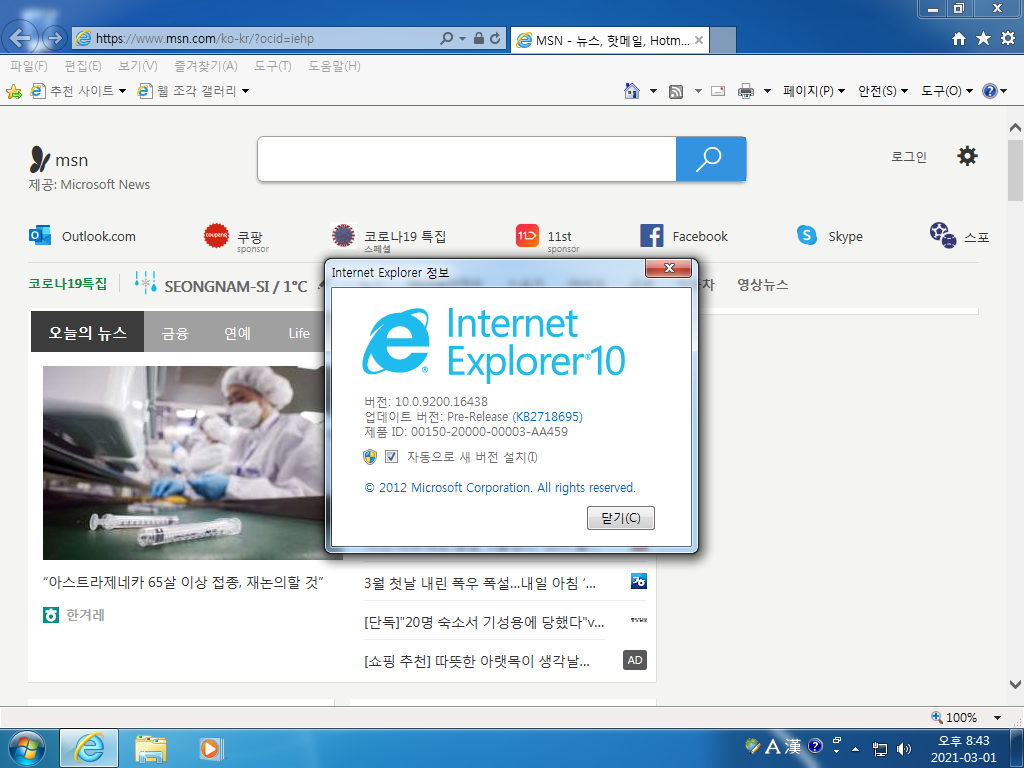Open the 즐겨찾기(A) menu

click(x=206, y=66)
